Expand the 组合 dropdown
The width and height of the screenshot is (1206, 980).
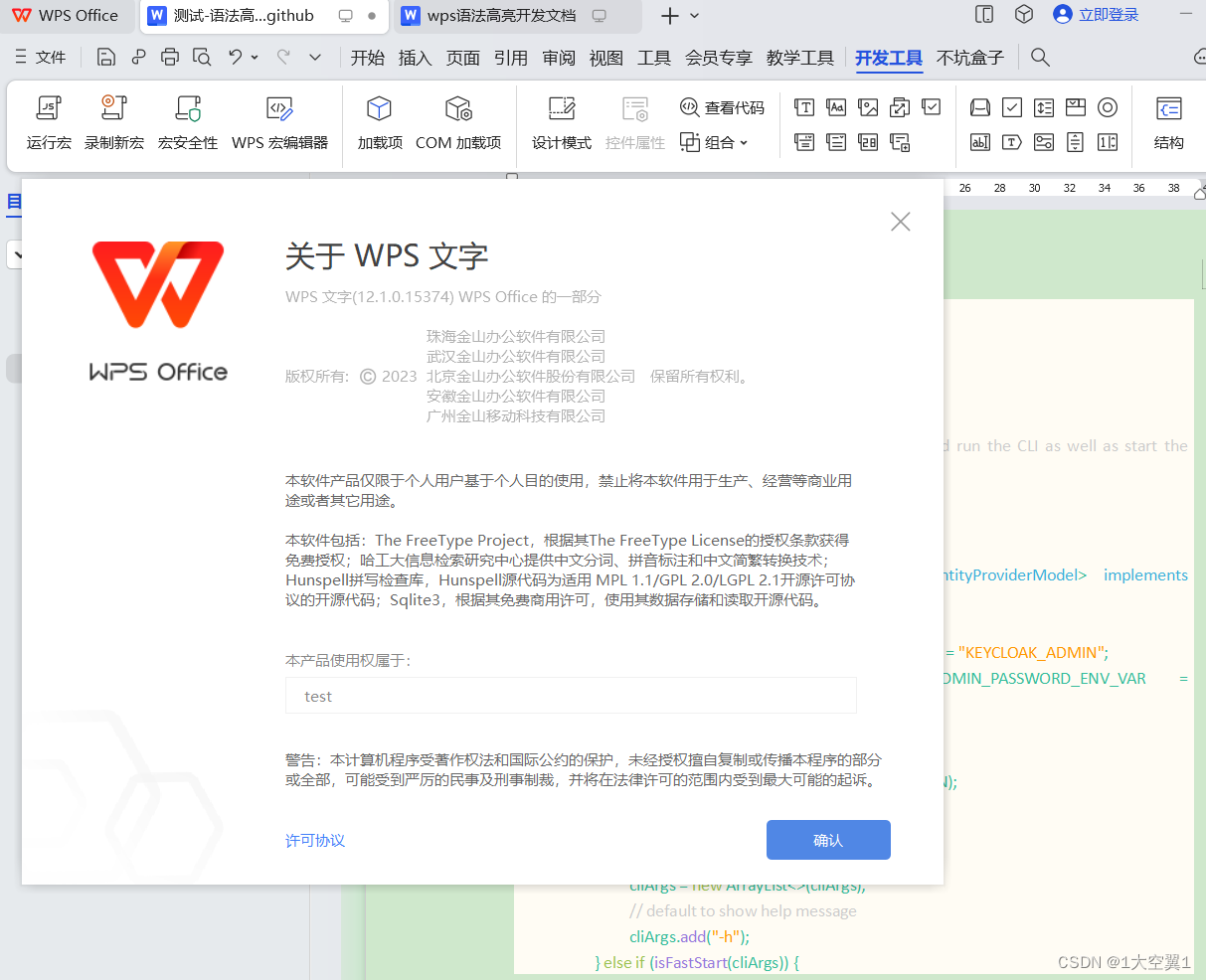(714, 142)
